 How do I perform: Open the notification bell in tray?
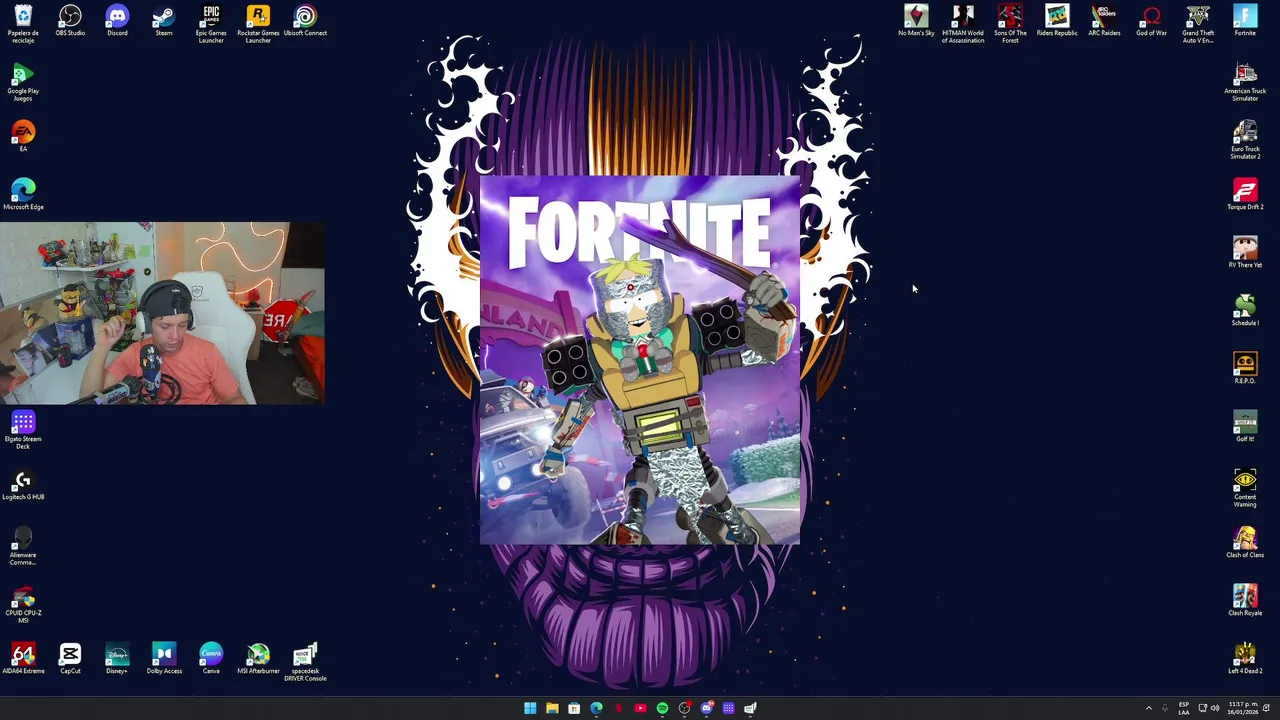point(1266,708)
